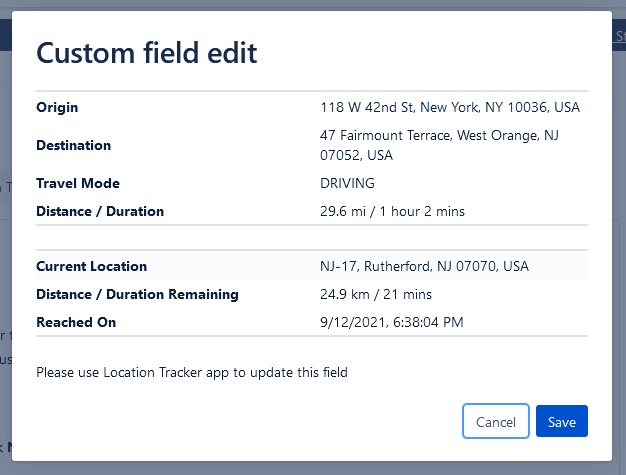626x475 pixels.
Task: Click the 'Destination' label
Action: point(73,145)
